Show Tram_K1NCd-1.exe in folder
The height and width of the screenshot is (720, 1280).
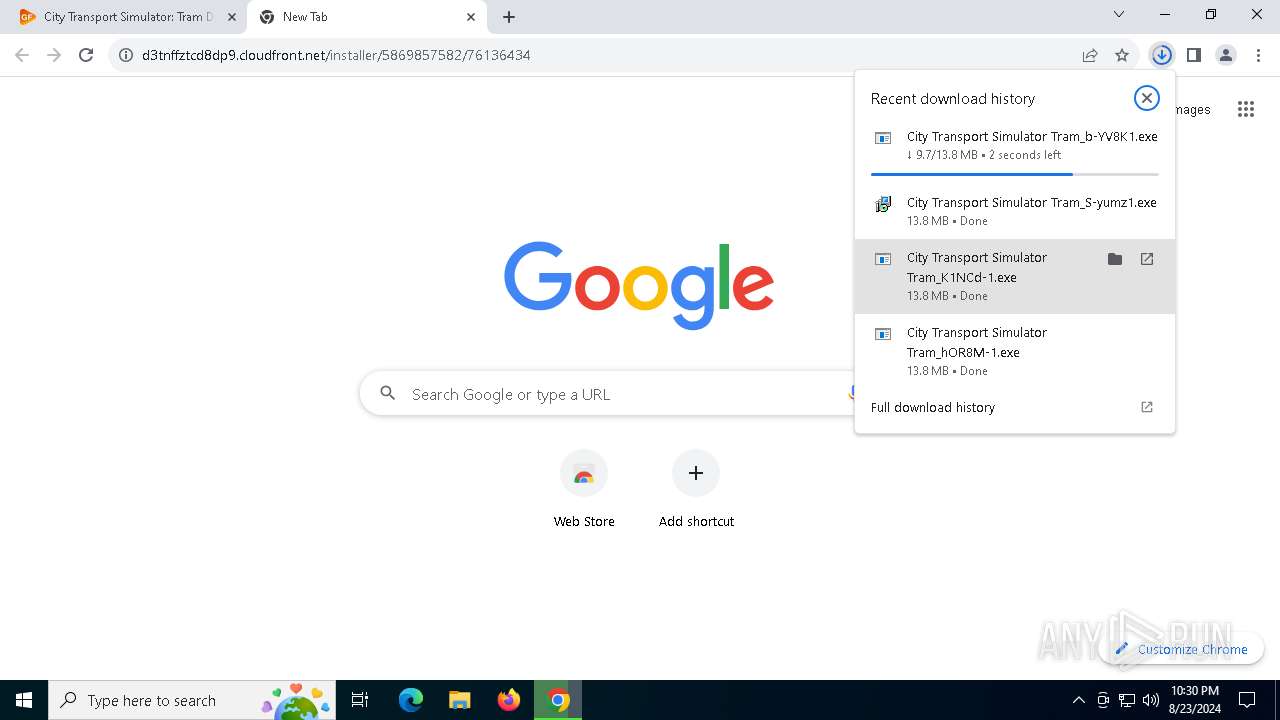(x=1115, y=259)
